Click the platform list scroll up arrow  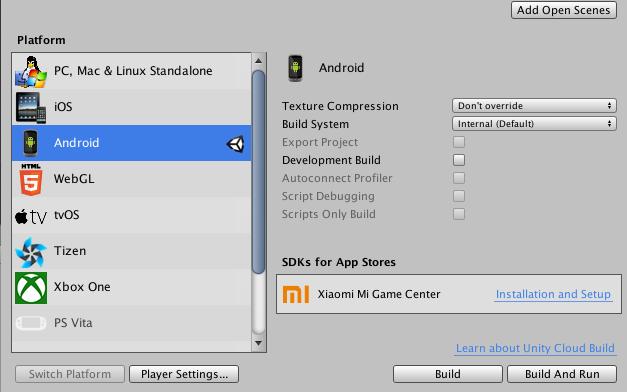tap(258, 61)
